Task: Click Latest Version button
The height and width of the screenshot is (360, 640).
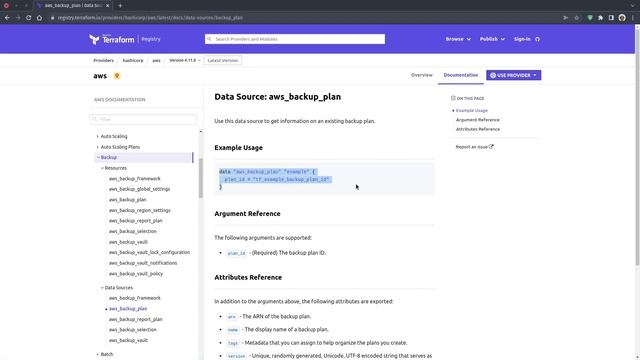Action: point(222,60)
